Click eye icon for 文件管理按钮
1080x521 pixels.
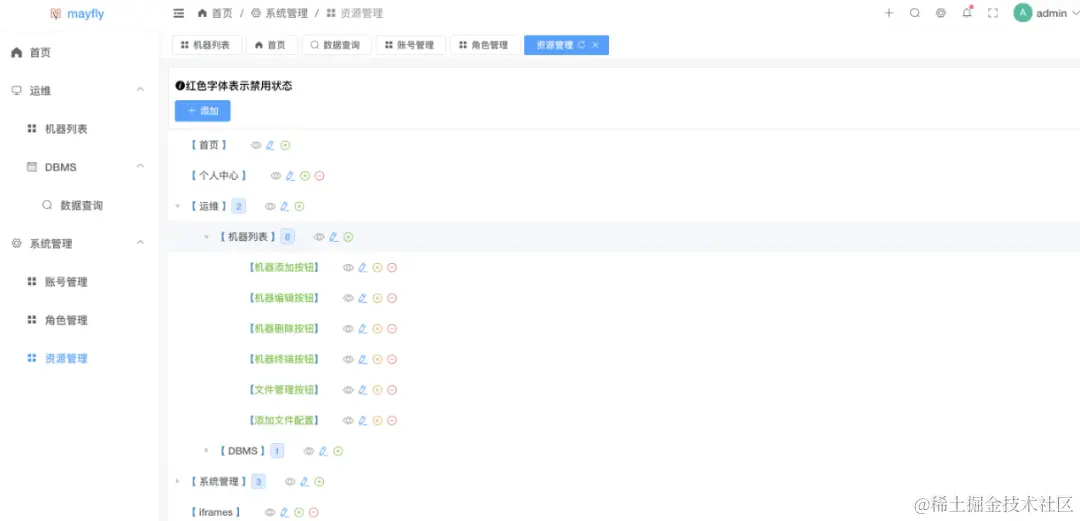click(x=349, y=389)
